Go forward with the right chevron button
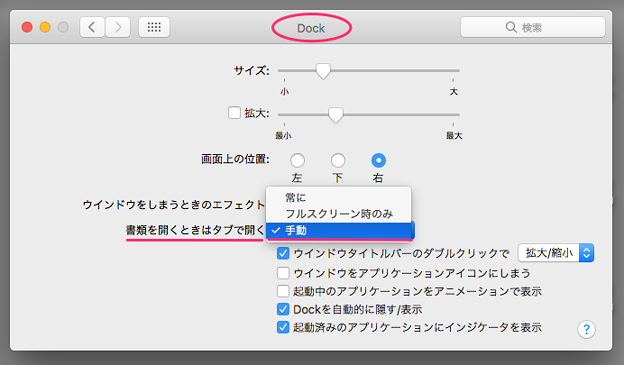This screenshot has height=365, width=624. 118,27
